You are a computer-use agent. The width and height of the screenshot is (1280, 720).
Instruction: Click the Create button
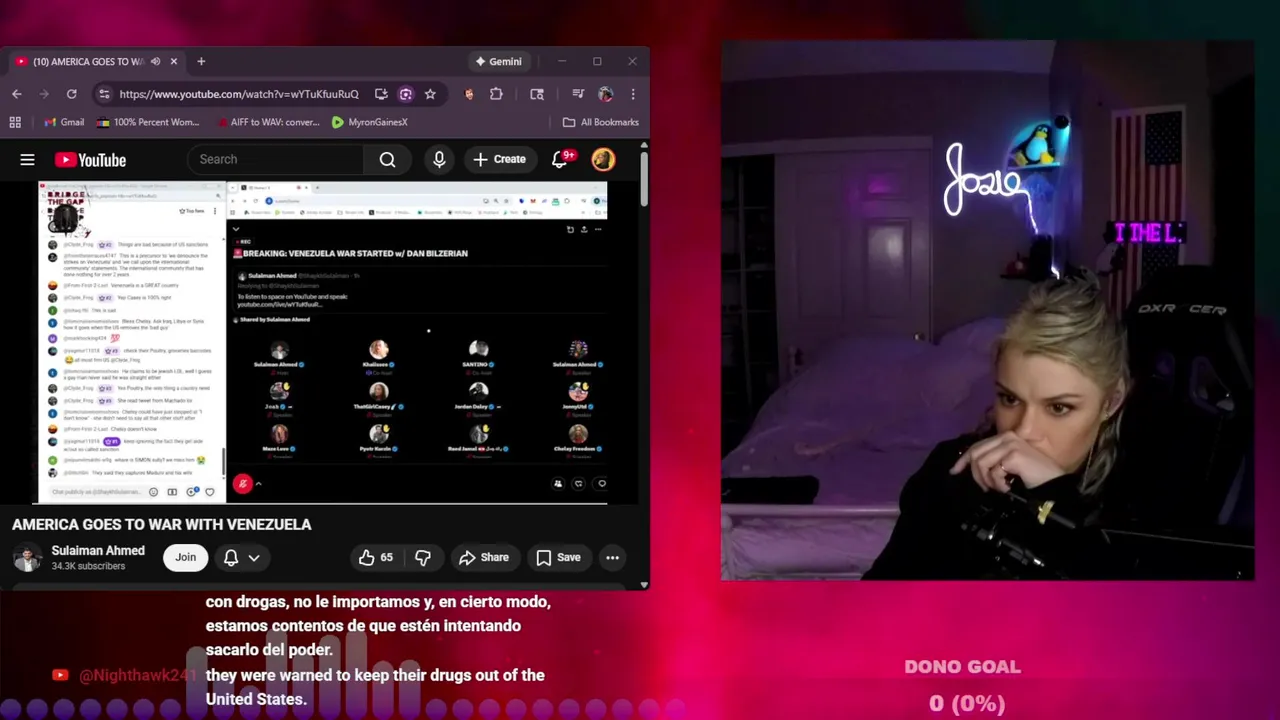(x=499, y=160)
